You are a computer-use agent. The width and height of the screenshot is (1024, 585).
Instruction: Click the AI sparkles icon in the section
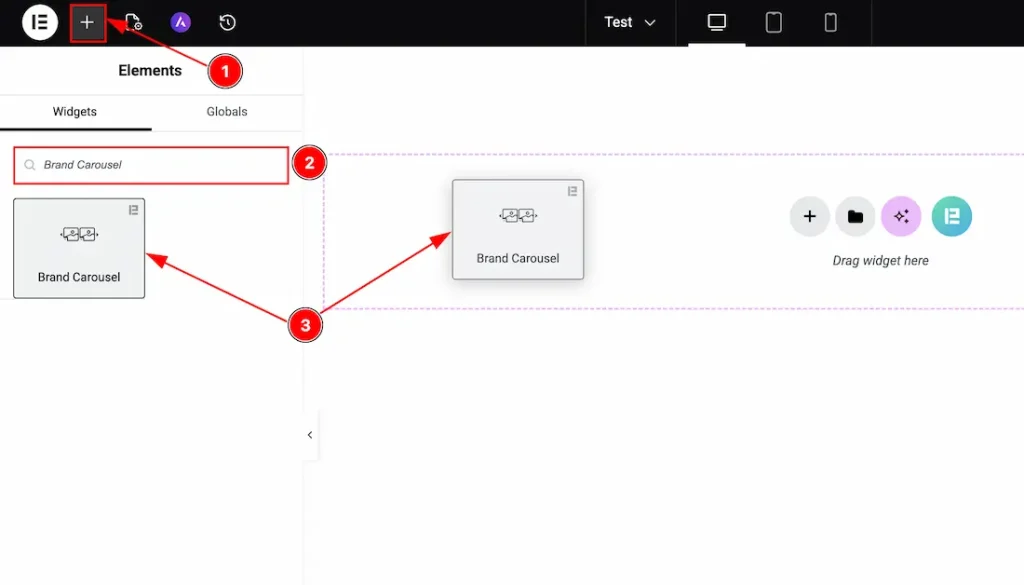click(901, 216)
